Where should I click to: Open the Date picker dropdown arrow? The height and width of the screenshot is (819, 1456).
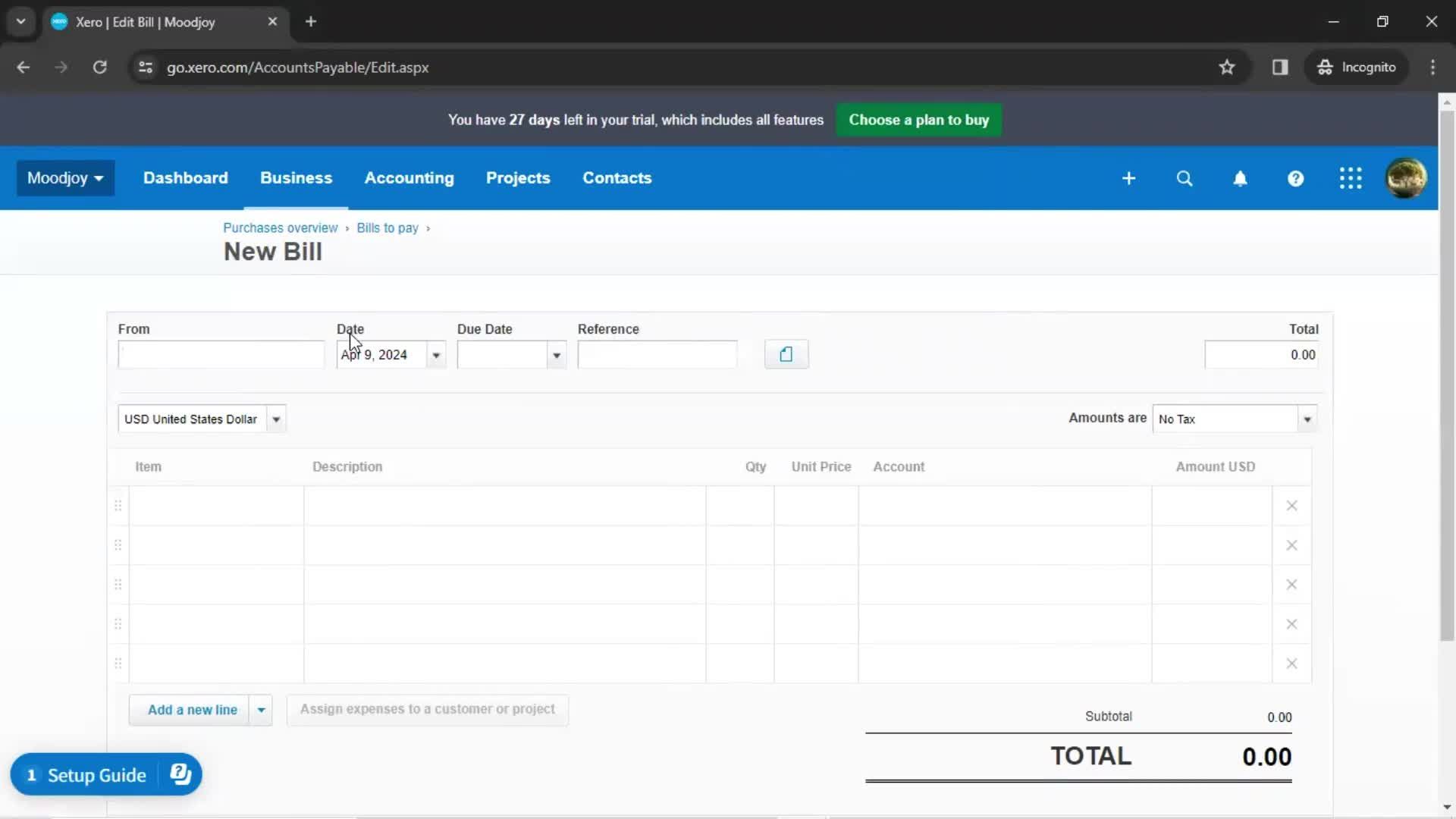coord(436,355)
